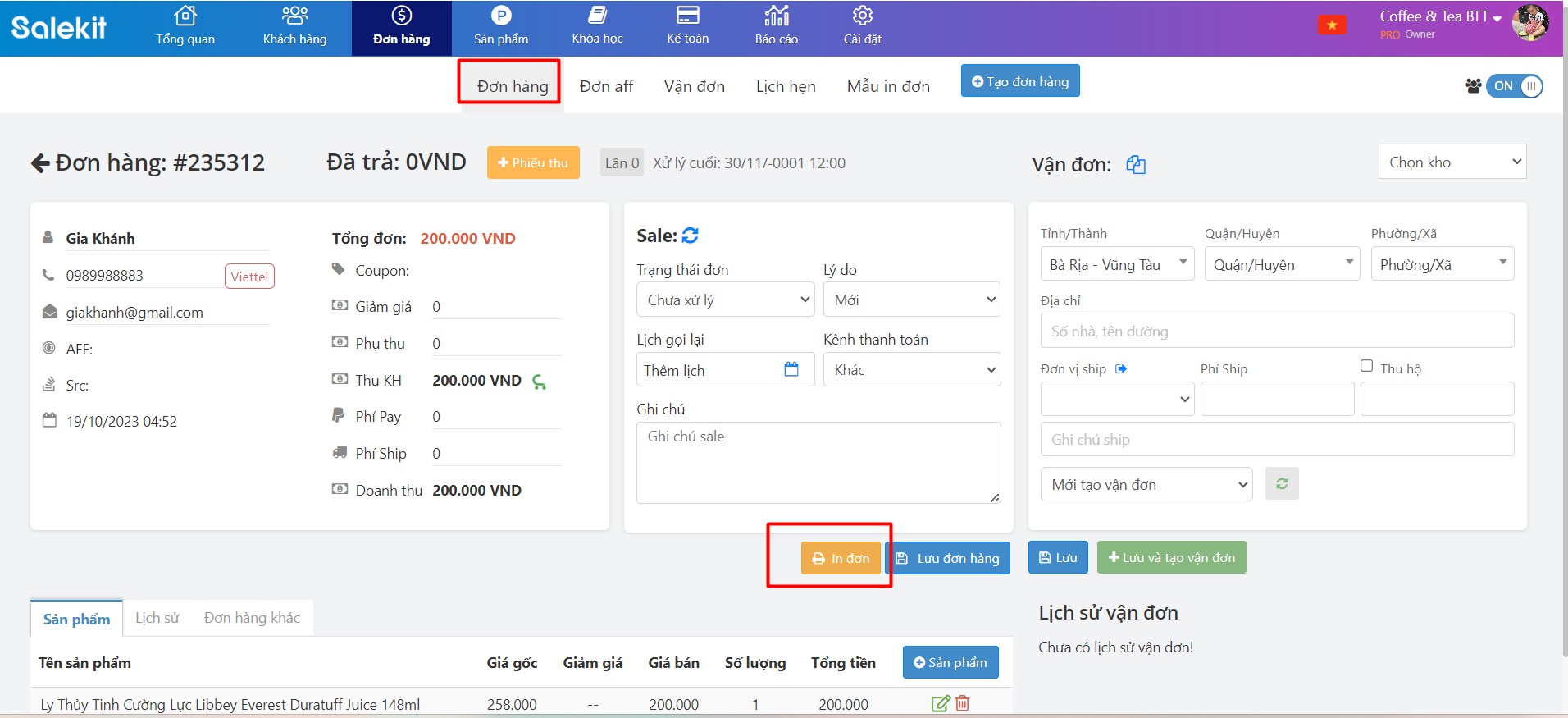Click the copy icon next to Vận đơn
The height and width of the screenshot is (718, 1568).
pyautogui.click(x=1136, y=165)
